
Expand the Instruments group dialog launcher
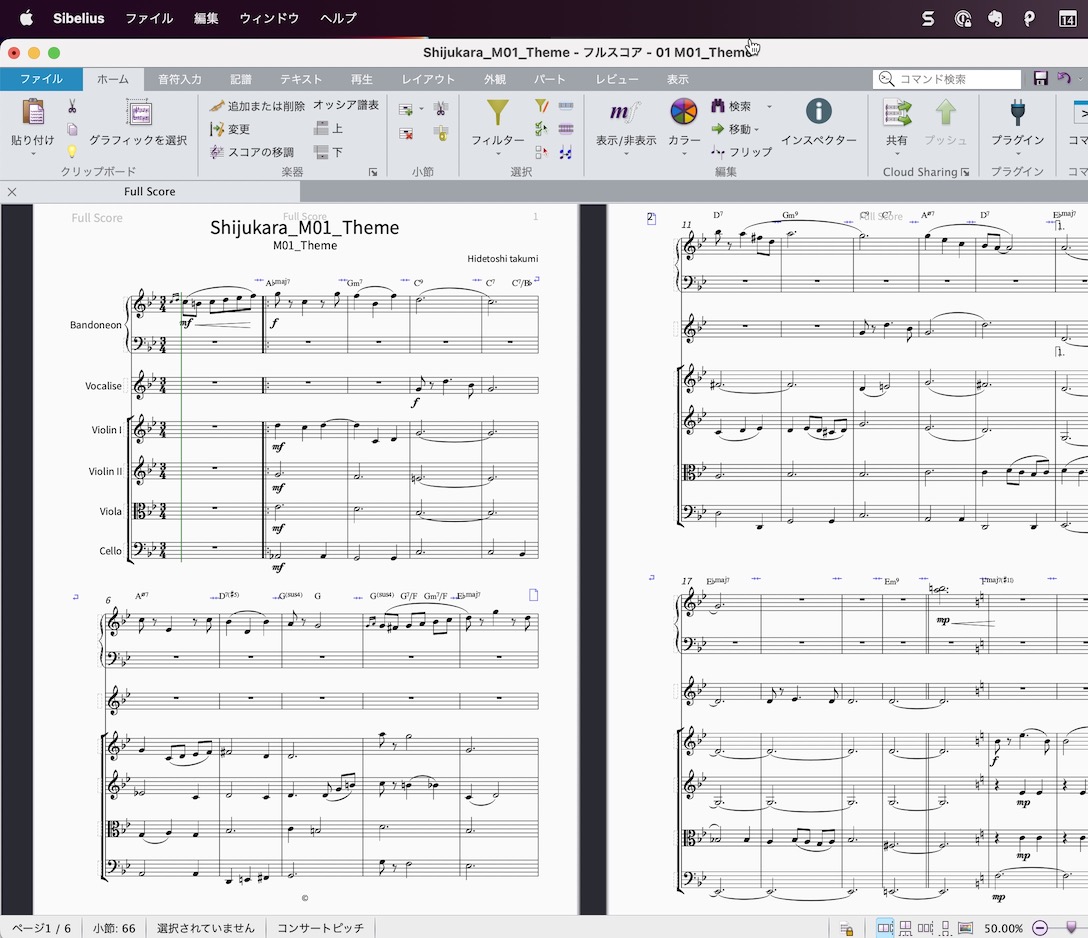pos(373,172)
